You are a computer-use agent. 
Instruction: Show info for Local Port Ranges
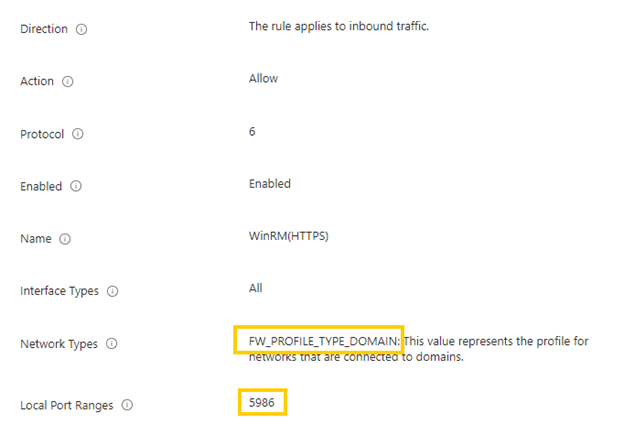pos(127,405)
